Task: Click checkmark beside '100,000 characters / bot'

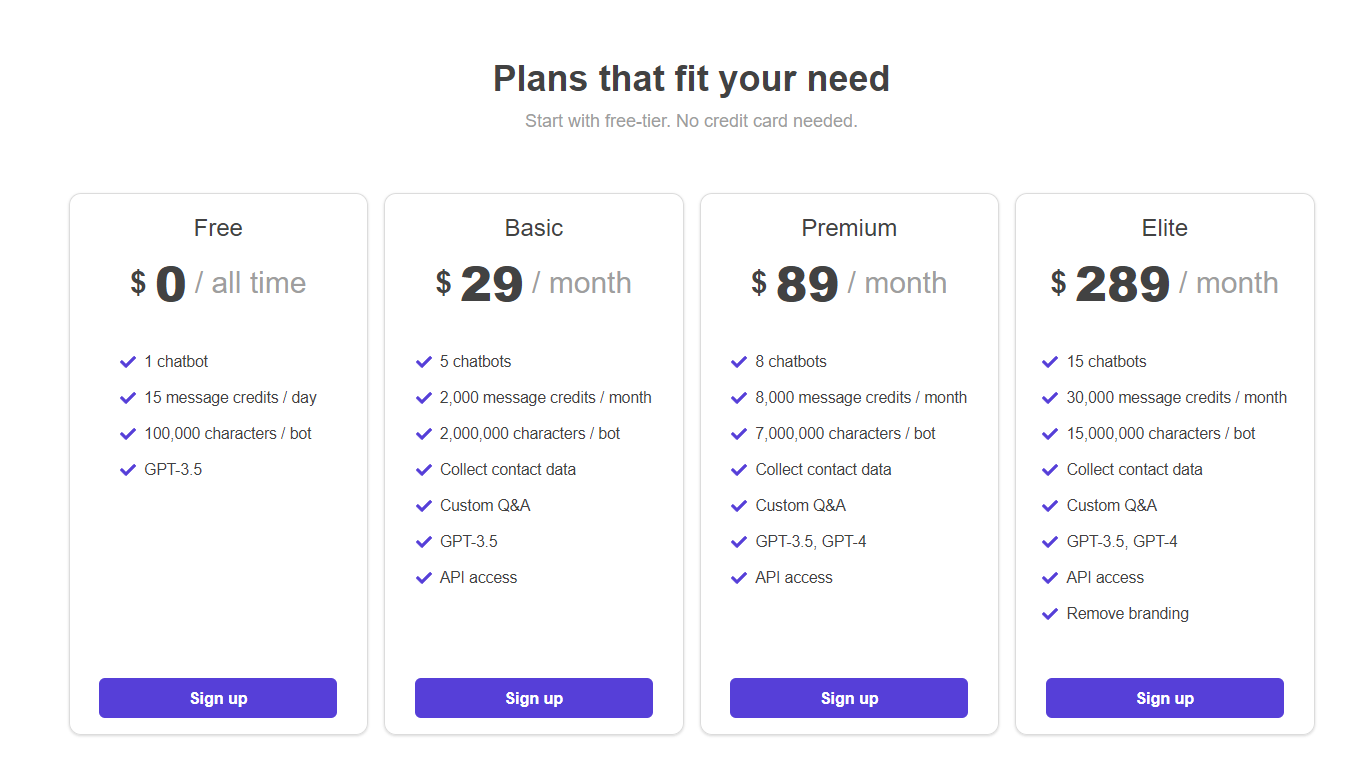Action: point(128,434)
